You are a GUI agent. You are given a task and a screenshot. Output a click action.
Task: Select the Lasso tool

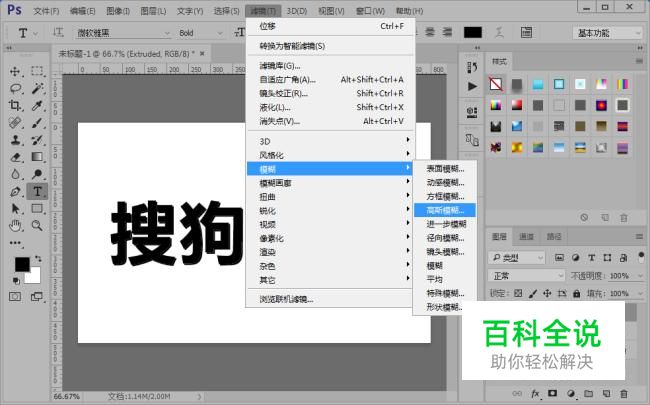15,88
